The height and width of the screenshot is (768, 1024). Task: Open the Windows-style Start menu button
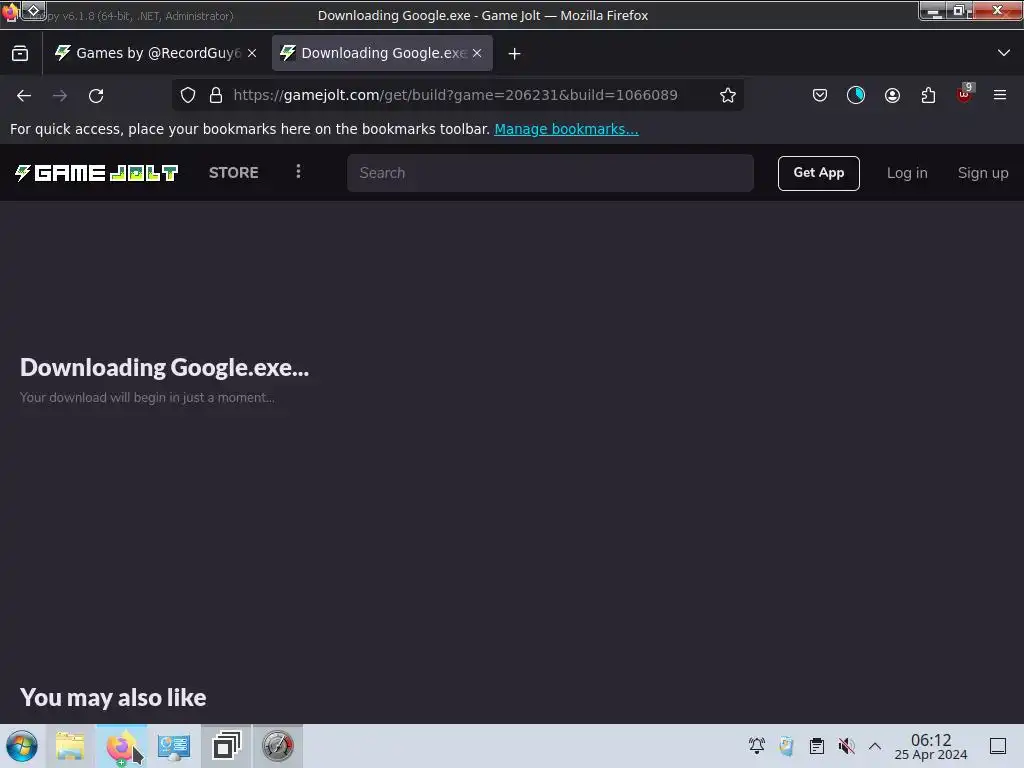click(x=22, y=746)
